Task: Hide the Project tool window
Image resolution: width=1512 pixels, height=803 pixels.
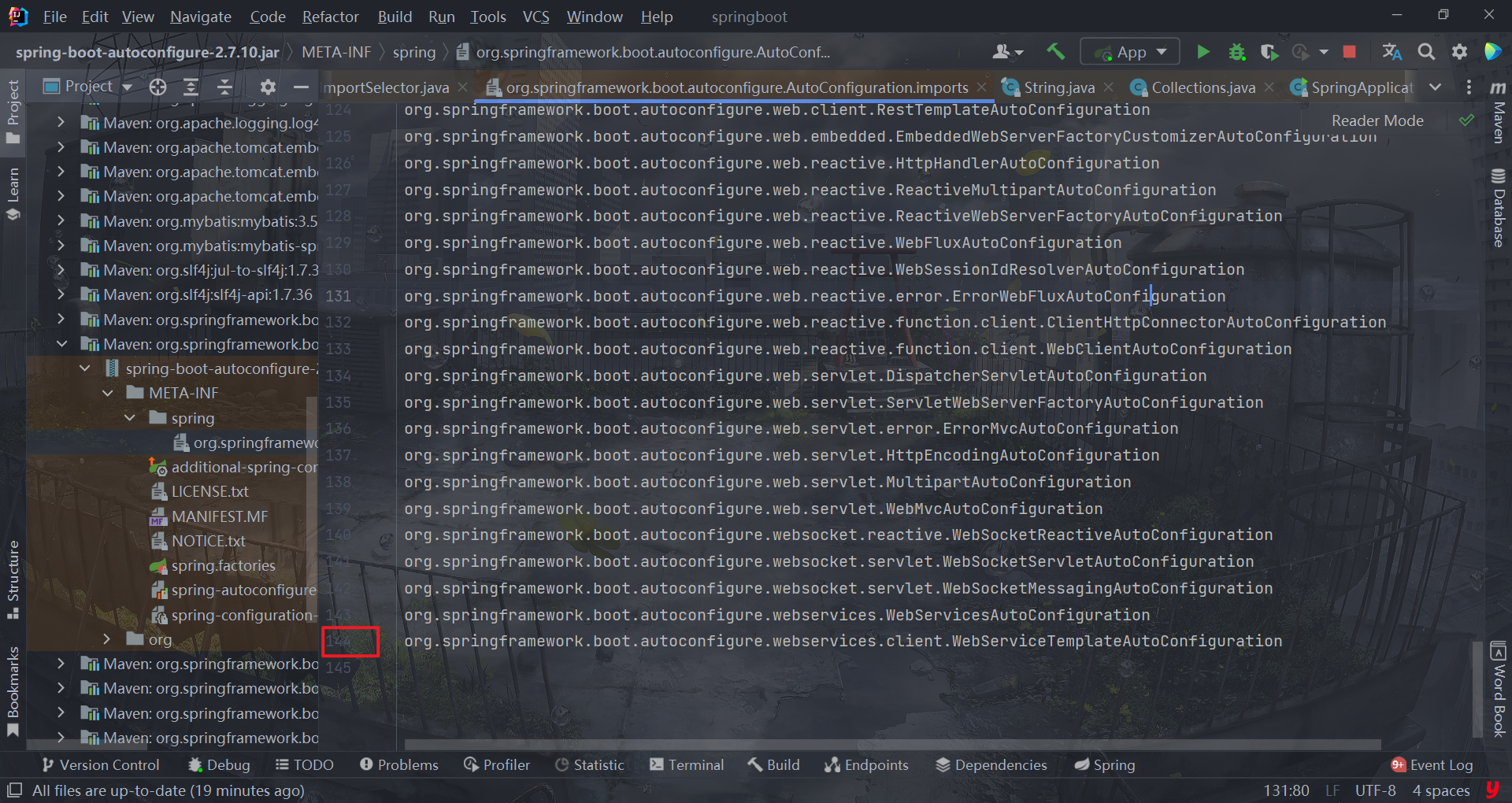Action: click(301, 87)
